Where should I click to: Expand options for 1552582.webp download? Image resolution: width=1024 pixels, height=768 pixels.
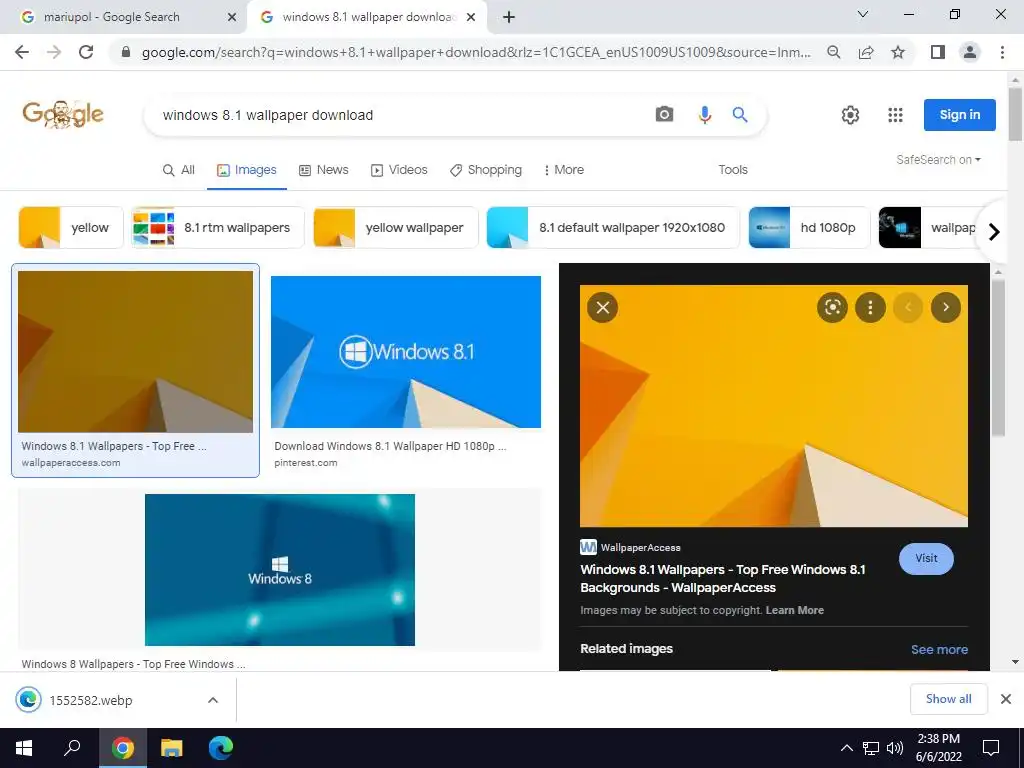(x=213, y=700)
